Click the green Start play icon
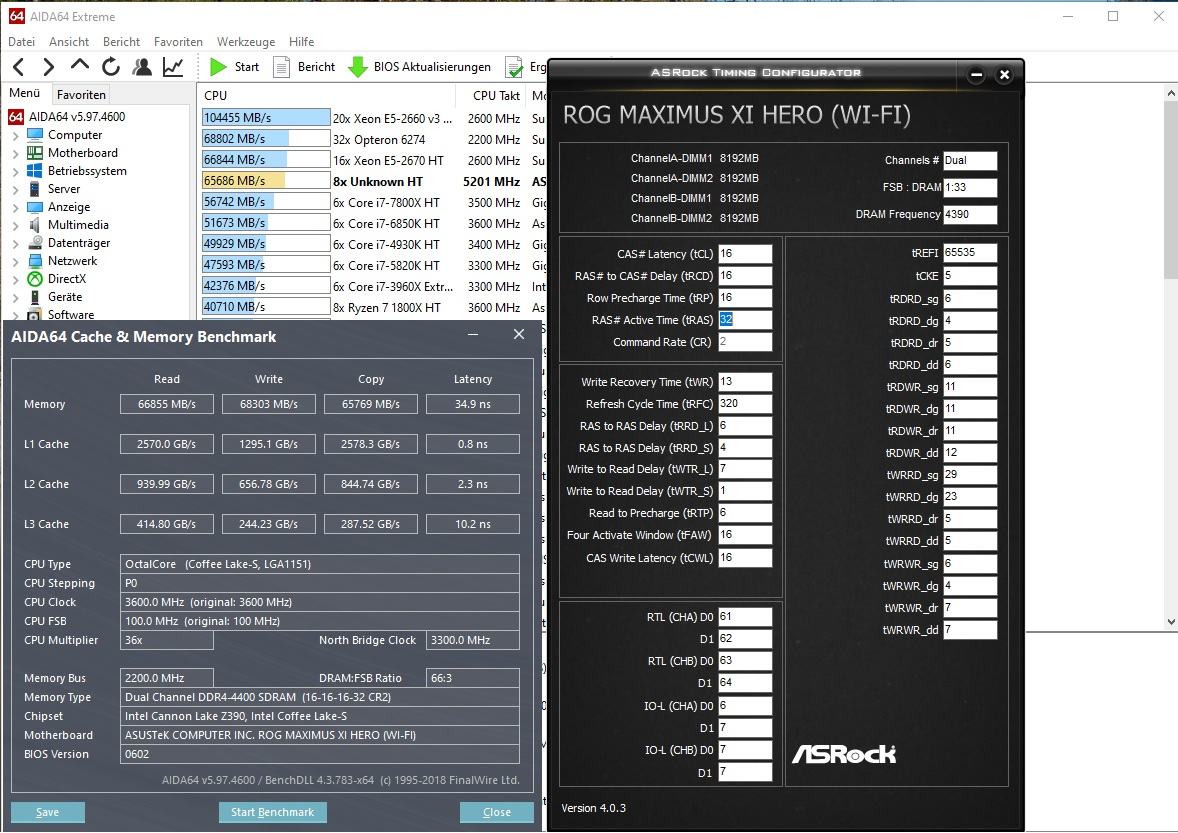Image resolution: width=1178 pixels, height=833 pixels. click(218, 67)
